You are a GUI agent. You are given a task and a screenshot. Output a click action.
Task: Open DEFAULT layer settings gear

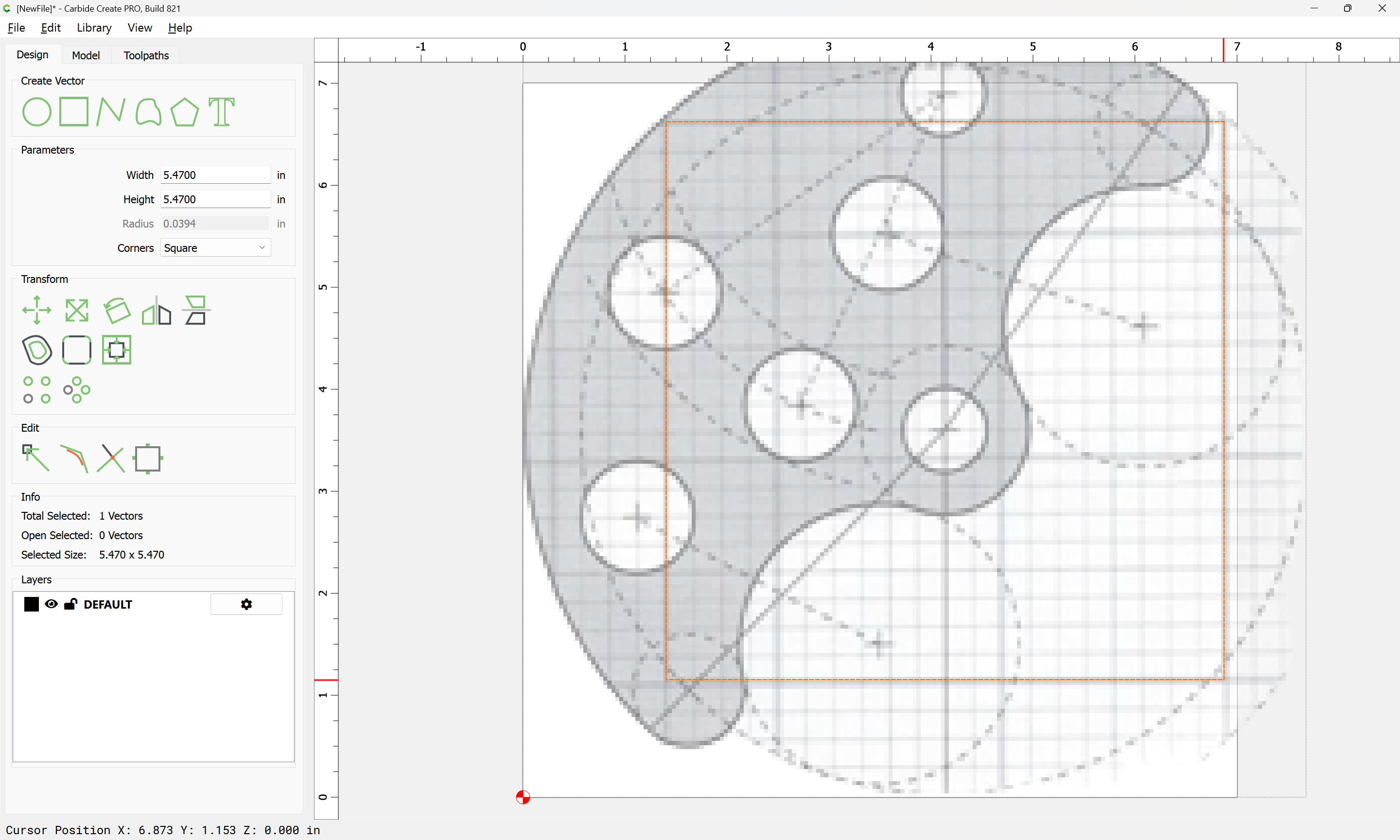246,604
